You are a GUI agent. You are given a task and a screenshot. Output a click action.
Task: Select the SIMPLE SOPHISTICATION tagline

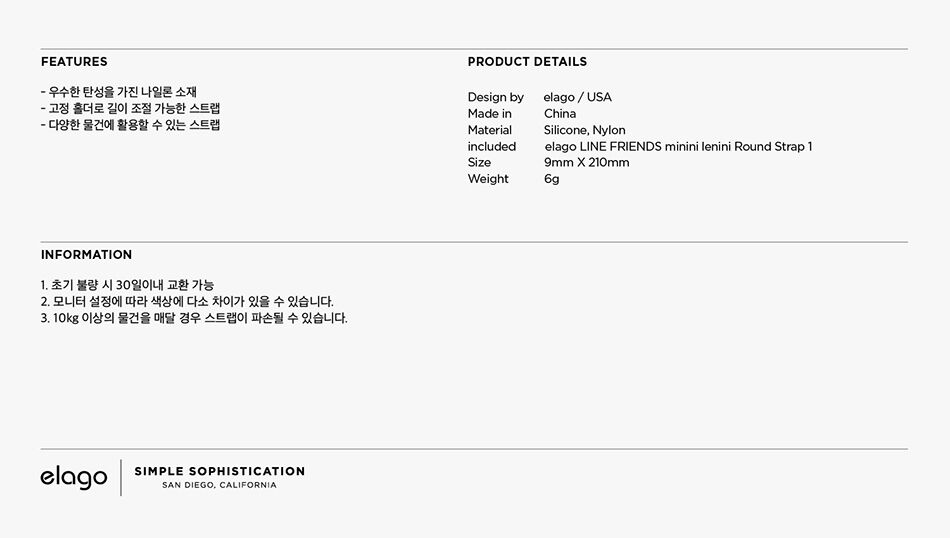coord(219,471)
